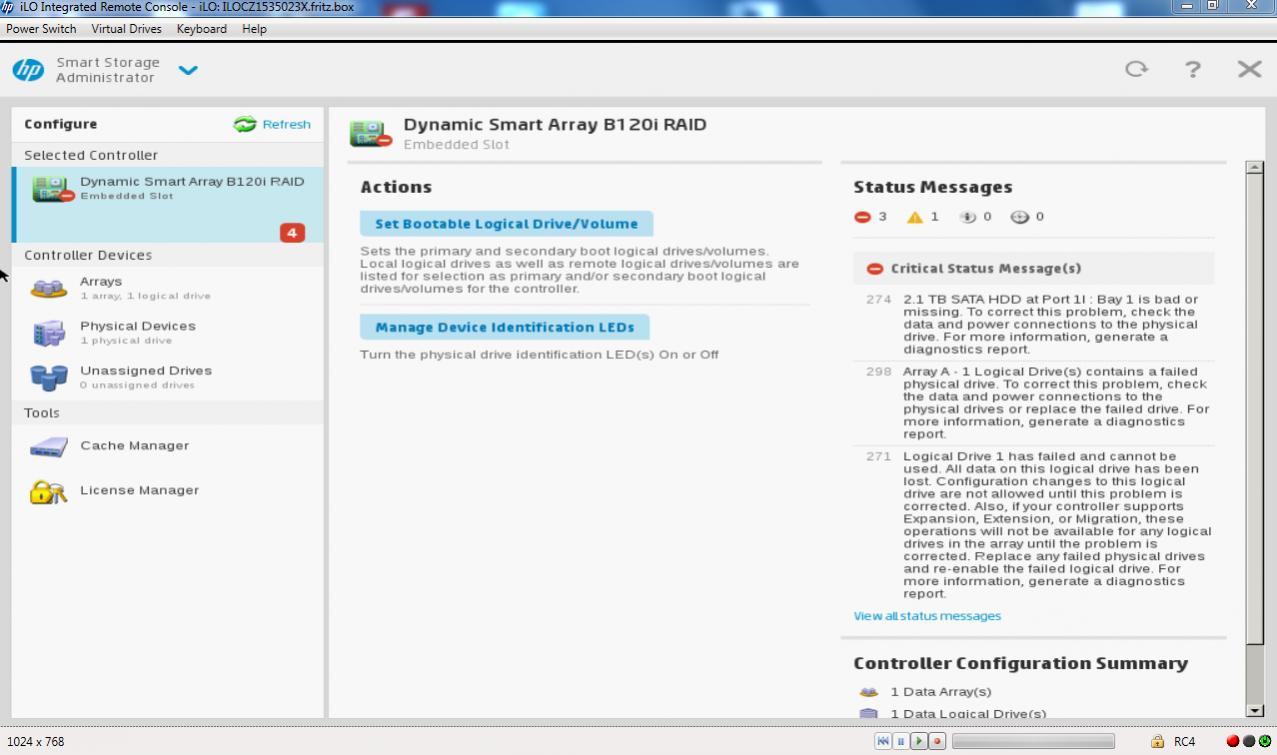Click the RC4 encryption label
1277x755 pixels.
1185,742
